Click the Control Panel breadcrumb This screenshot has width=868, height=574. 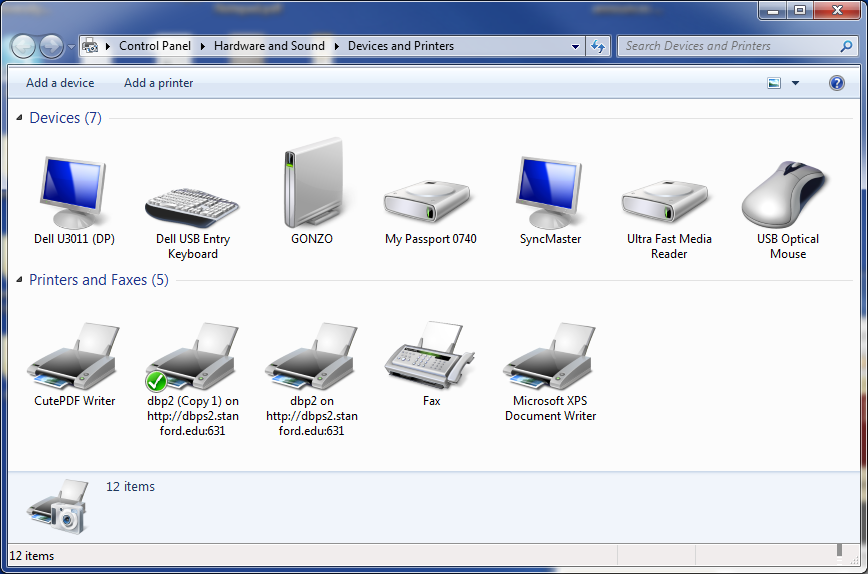tap(155, 46)
